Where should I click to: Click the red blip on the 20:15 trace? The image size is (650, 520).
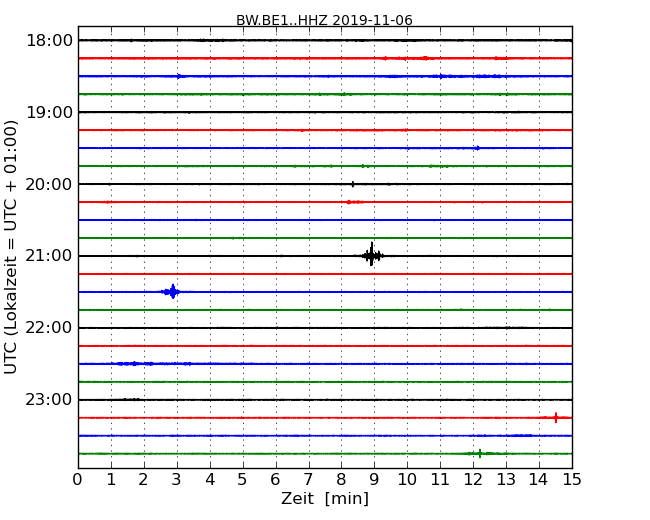tap(354, 202)
